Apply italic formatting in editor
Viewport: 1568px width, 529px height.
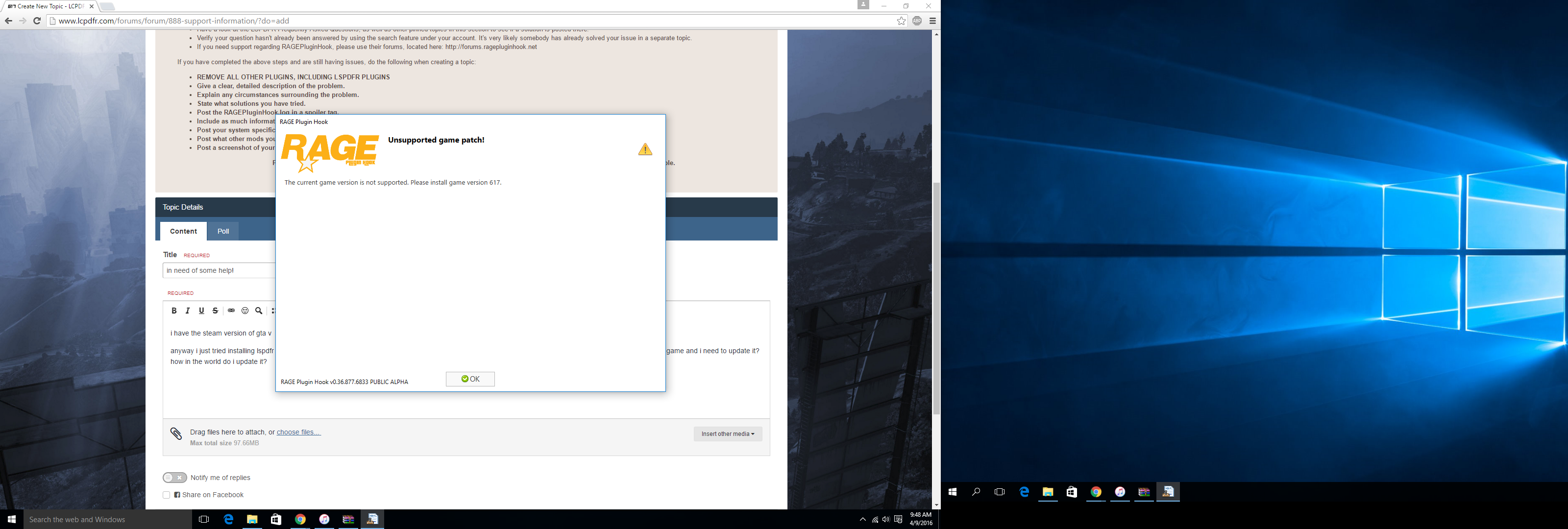[188, 311]
